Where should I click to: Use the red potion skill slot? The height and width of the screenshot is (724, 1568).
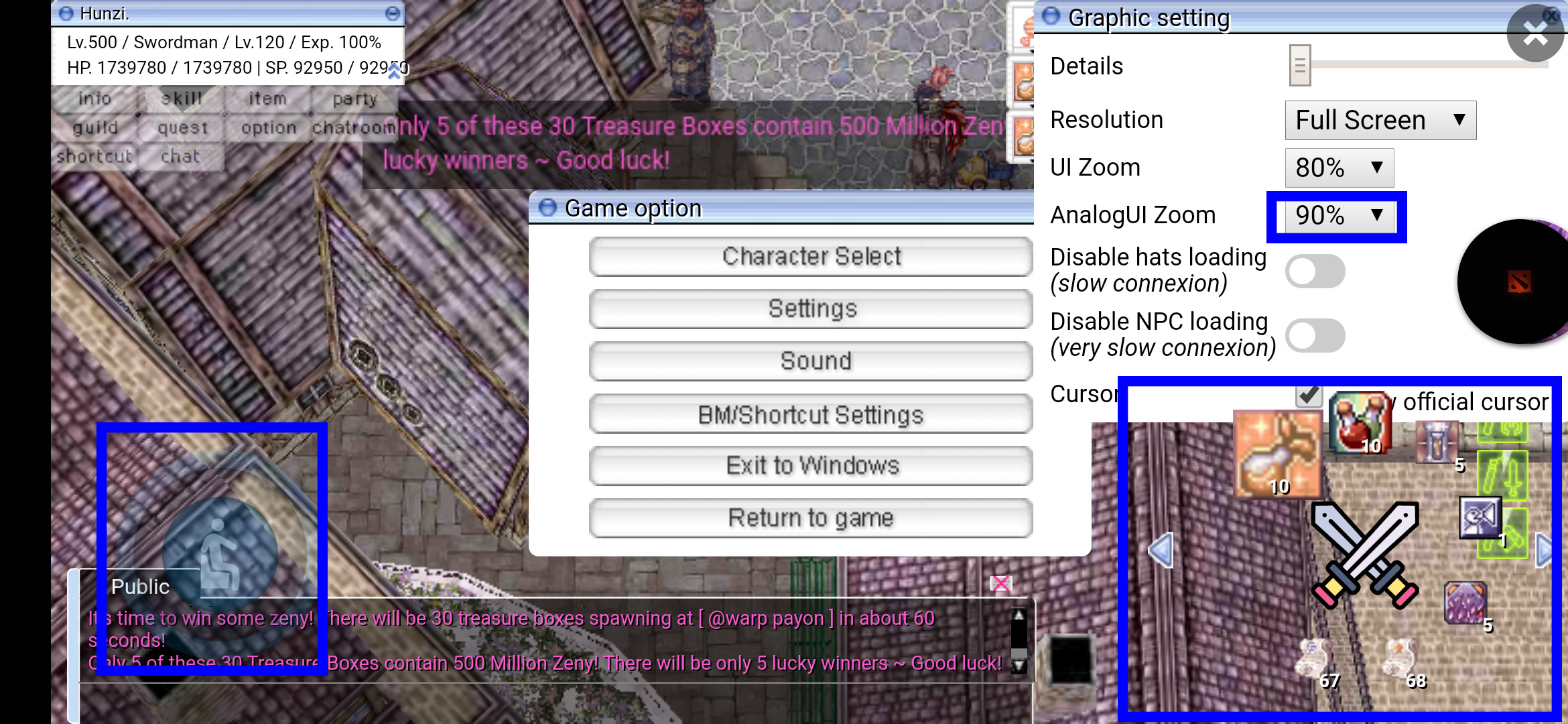click(x=1359, y=424)
